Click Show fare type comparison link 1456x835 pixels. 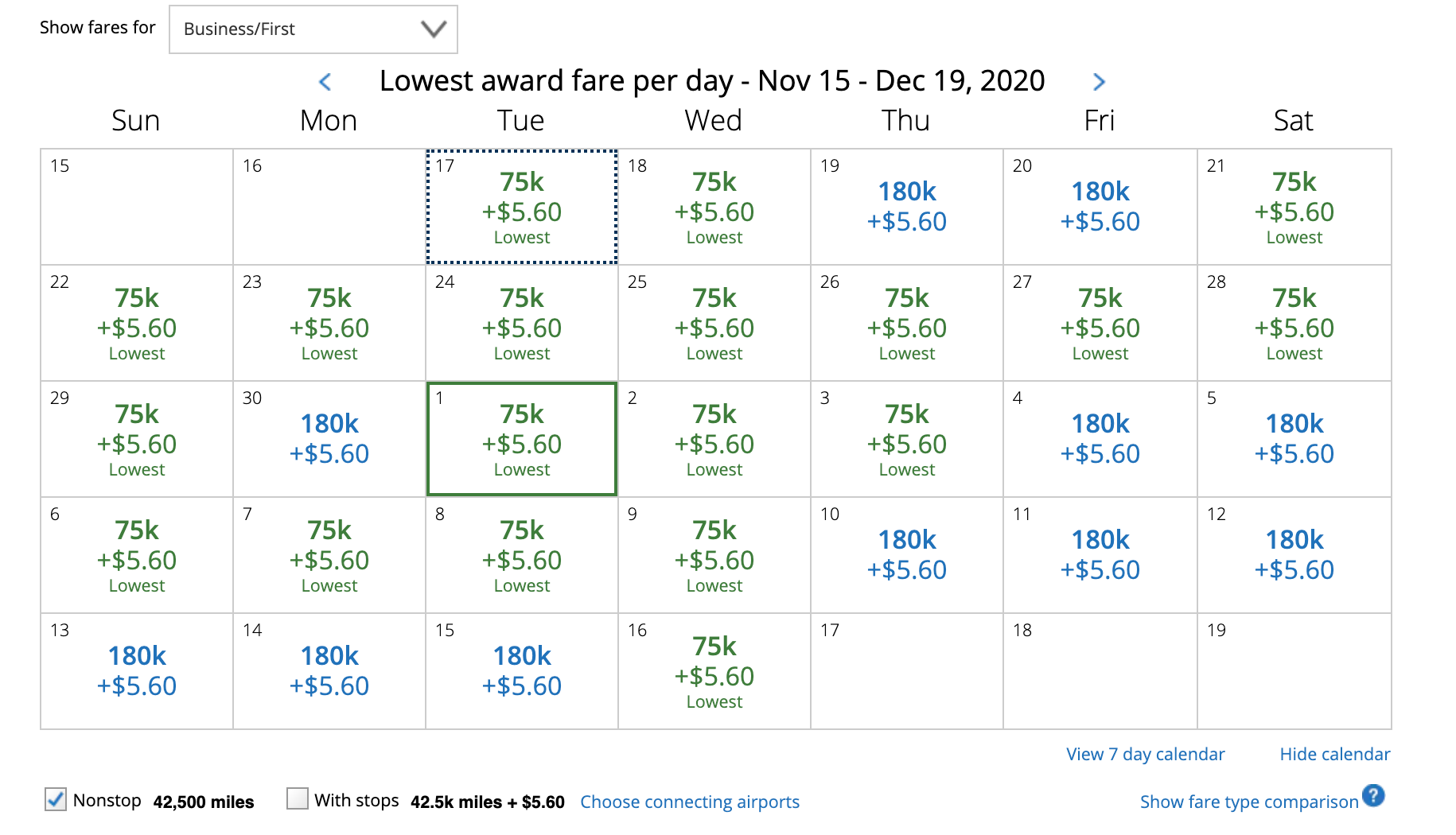[x=1248, y=802]
